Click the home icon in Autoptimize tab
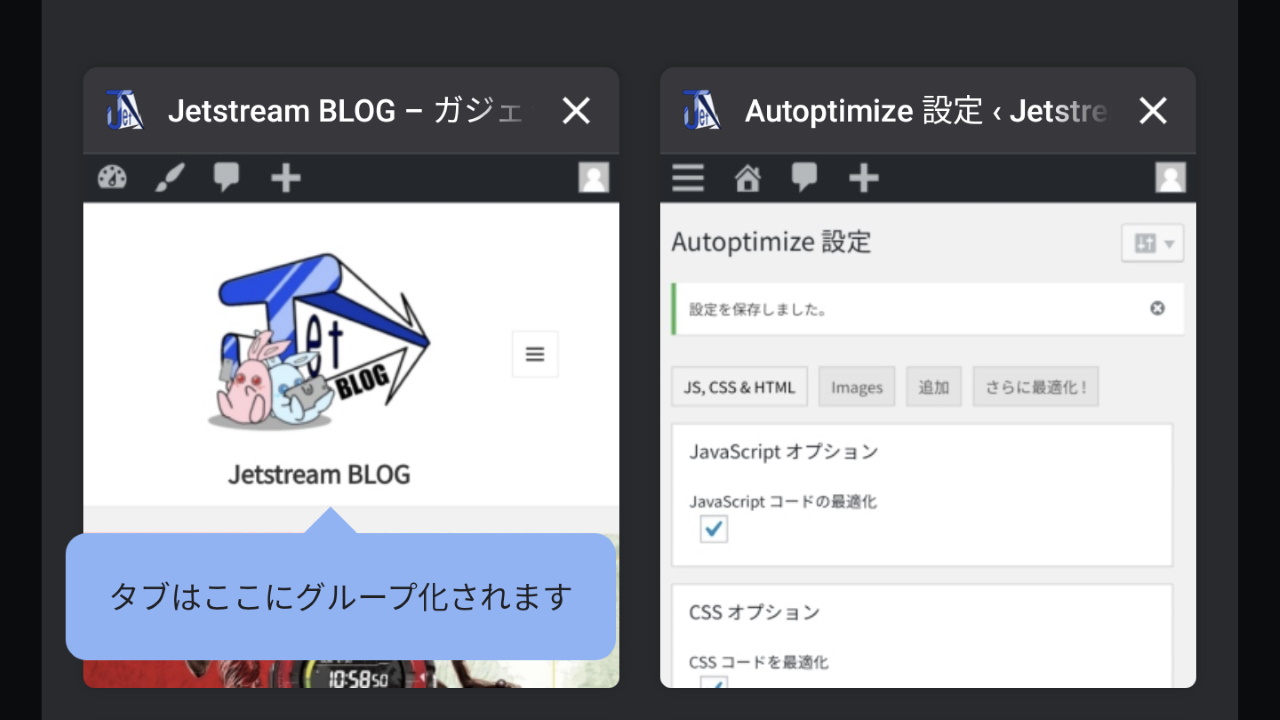1280x720 pixels. 747,178
